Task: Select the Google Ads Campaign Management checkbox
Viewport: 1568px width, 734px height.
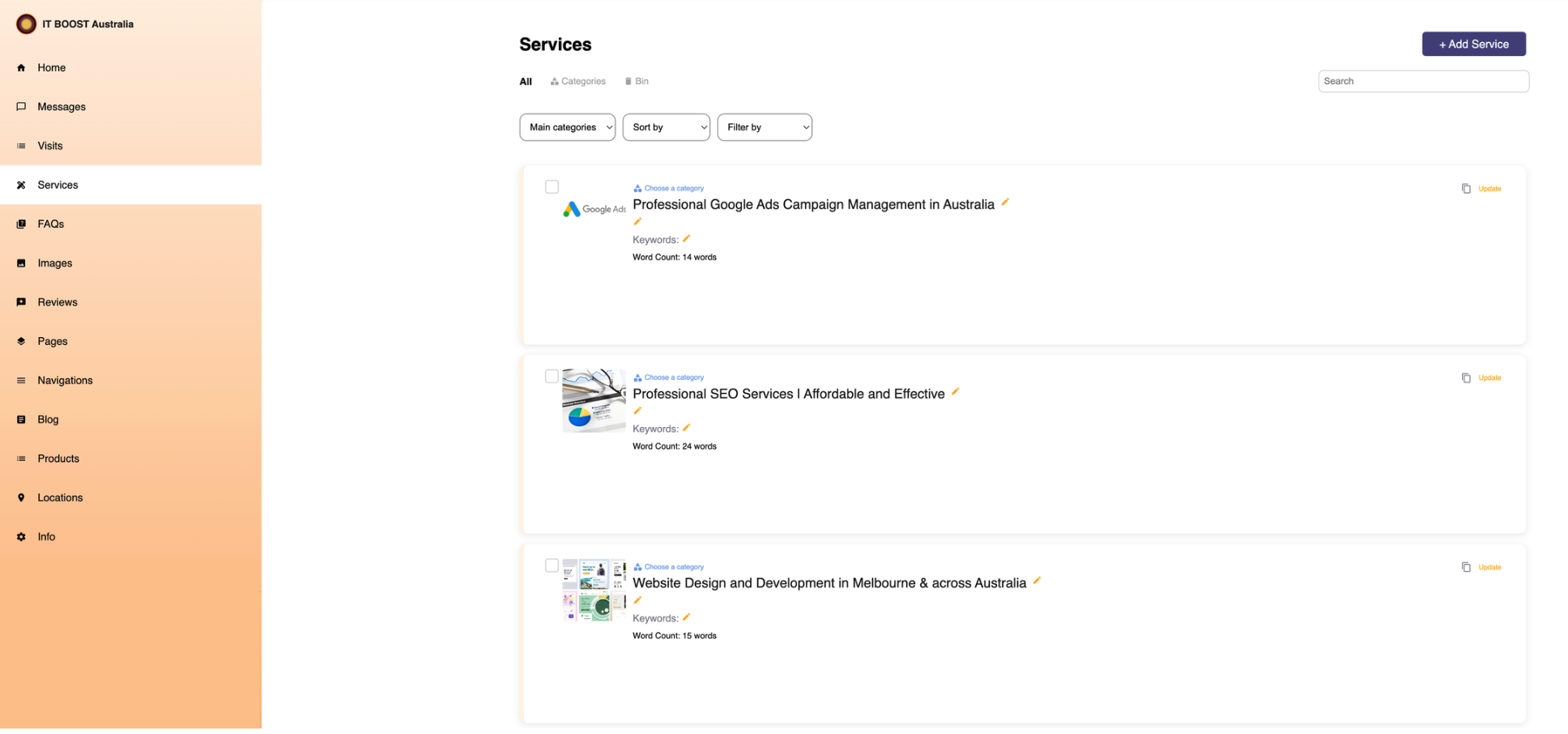Action: pyautogui.click(x=552, y=187)
